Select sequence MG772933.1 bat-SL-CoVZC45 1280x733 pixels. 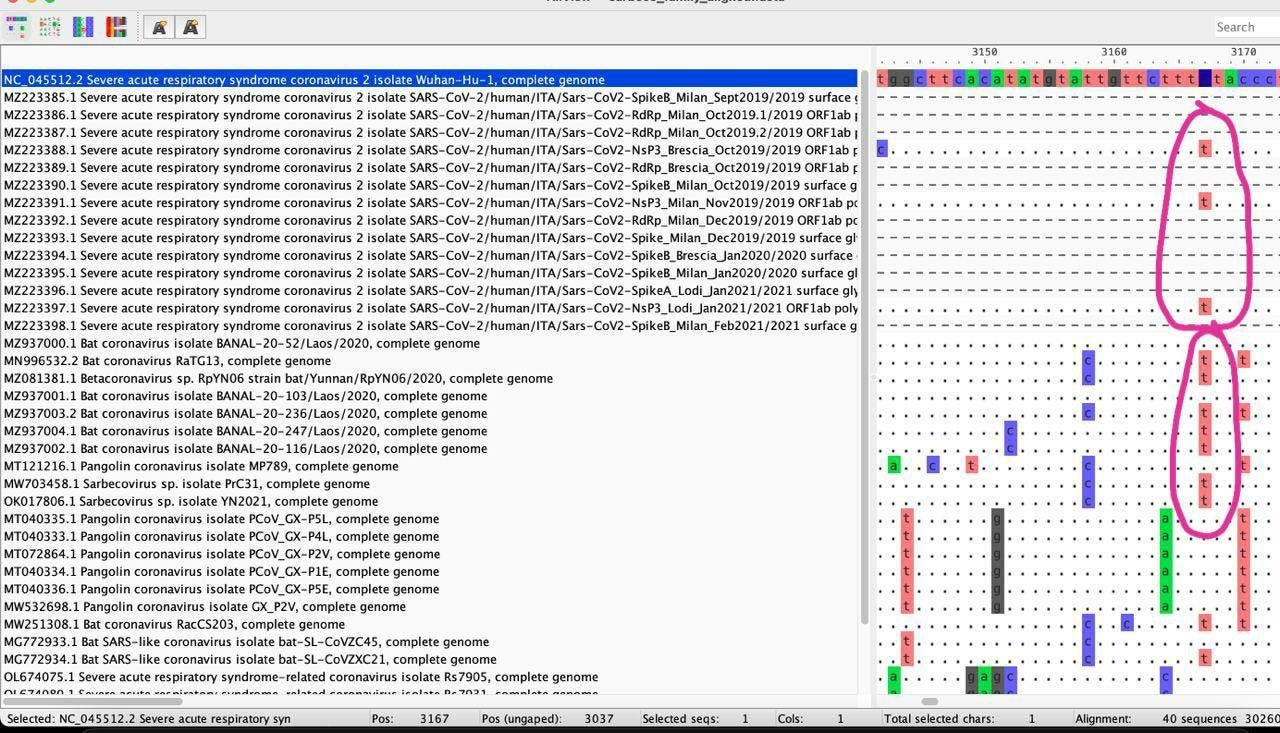(429, 642)
